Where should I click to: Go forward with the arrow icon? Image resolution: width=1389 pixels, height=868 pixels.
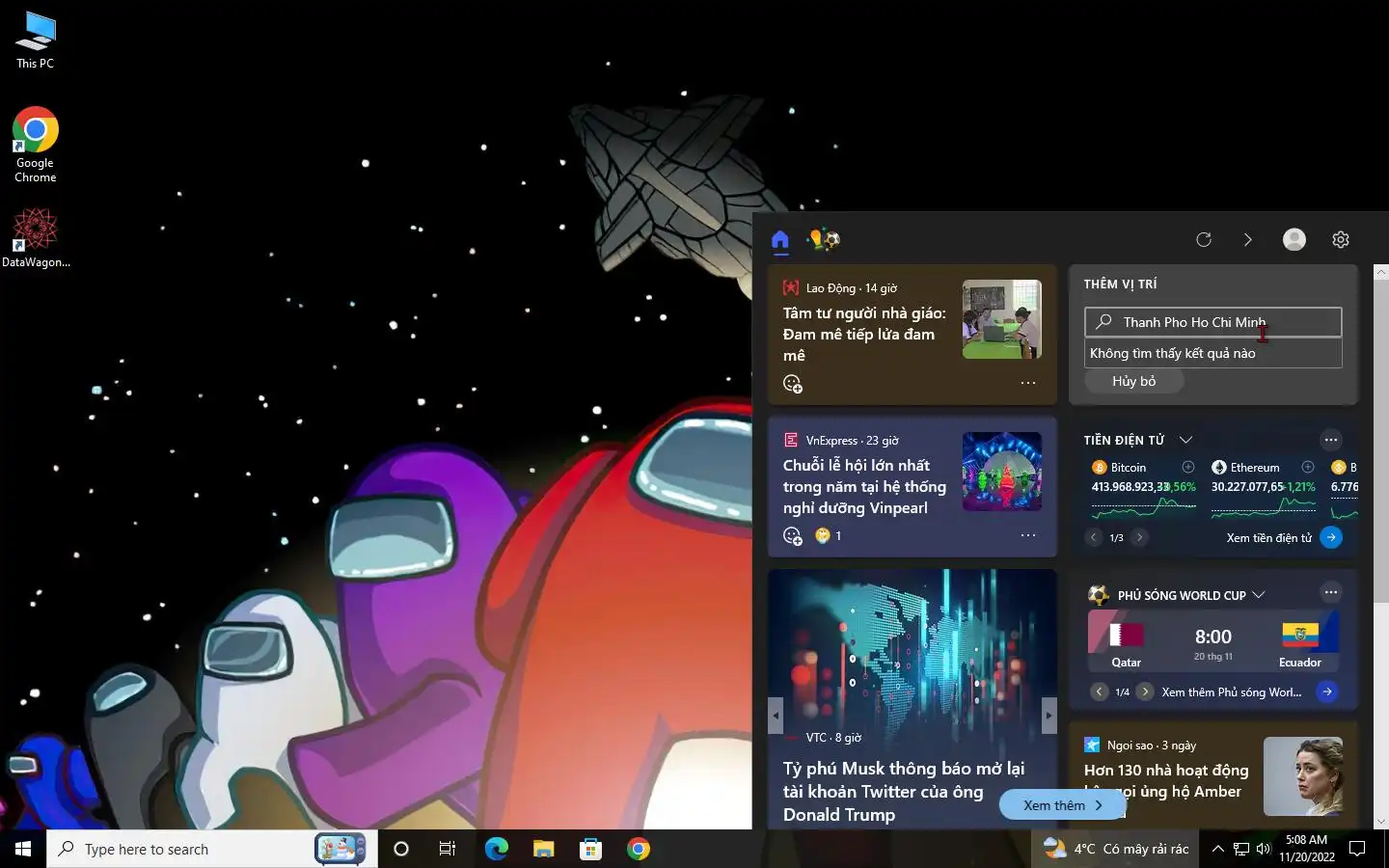(1247, 239)
